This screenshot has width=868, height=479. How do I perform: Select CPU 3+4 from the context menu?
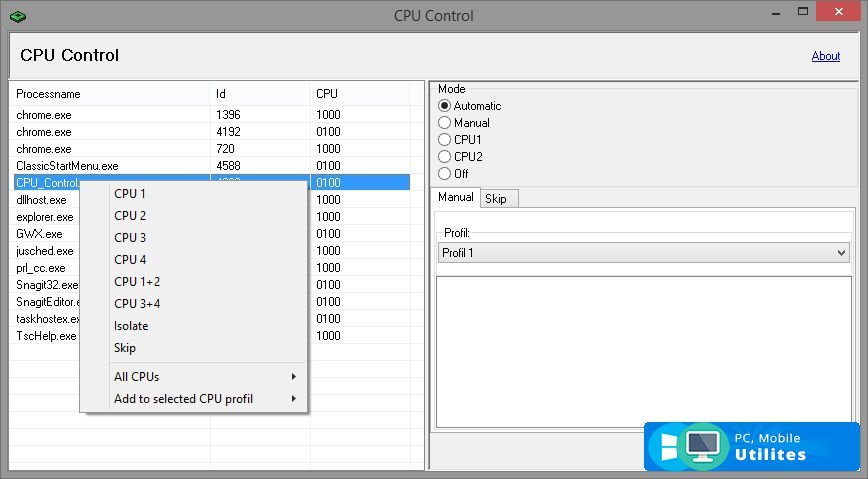coord(193,304)
